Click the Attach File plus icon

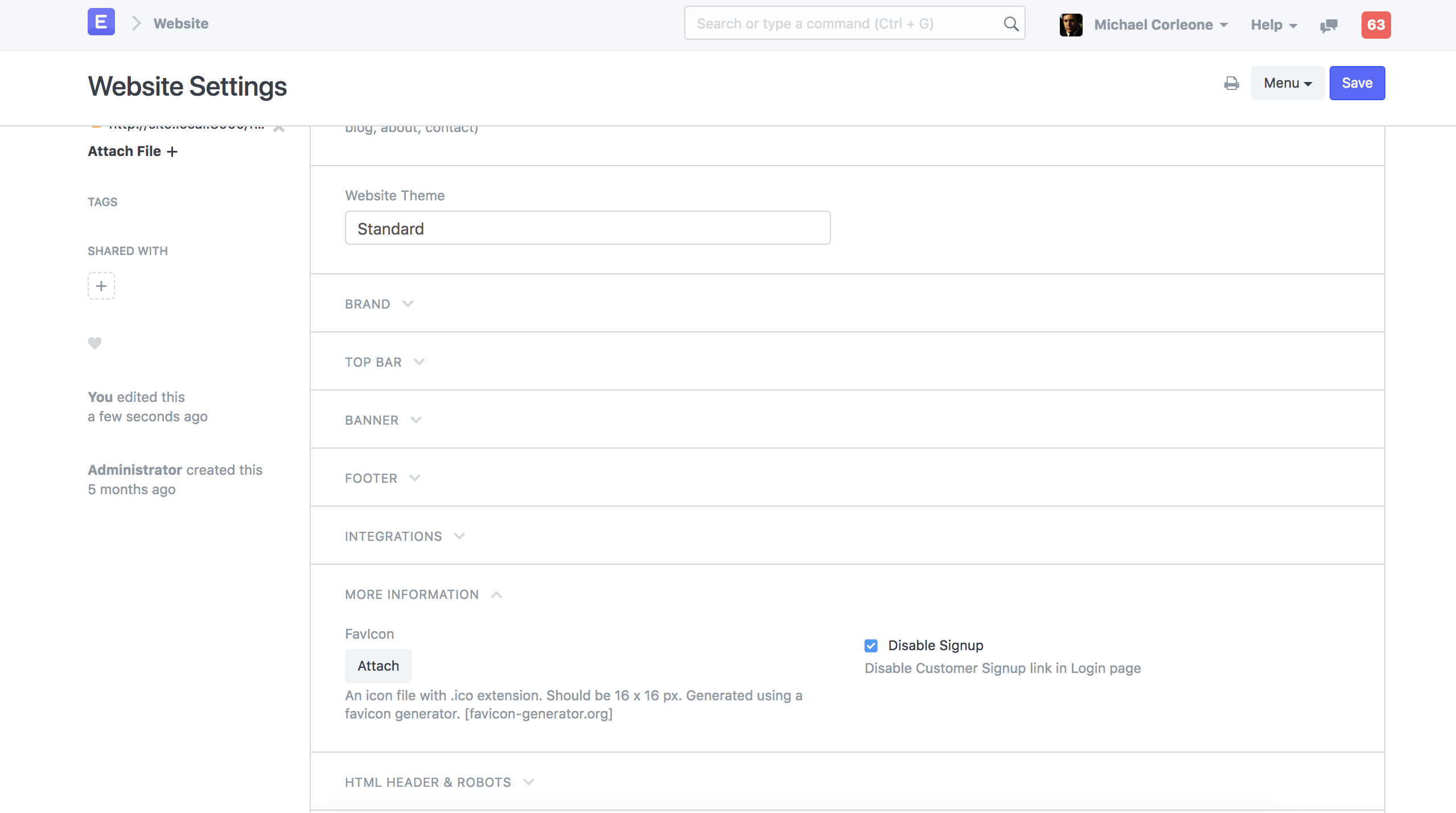172,150
